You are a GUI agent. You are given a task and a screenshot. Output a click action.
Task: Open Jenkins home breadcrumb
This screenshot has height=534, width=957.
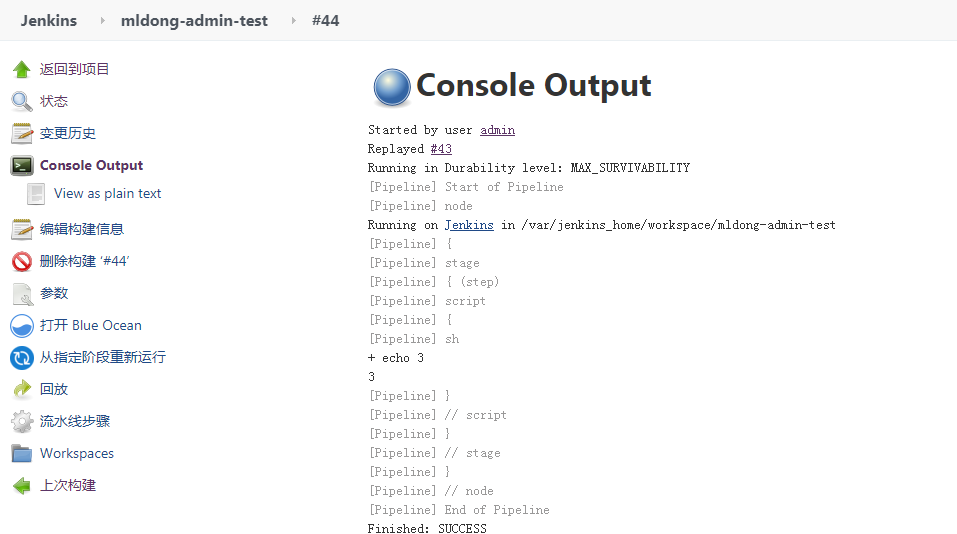click(48, 20)
